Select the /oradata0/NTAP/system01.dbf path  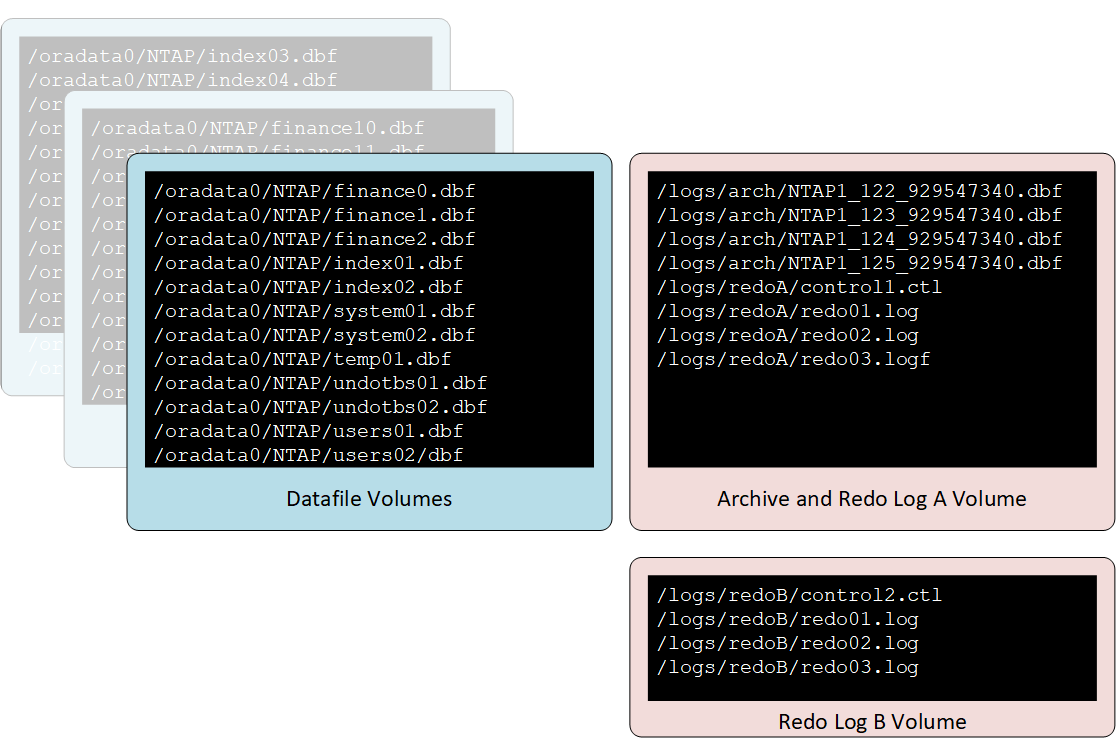315,312
